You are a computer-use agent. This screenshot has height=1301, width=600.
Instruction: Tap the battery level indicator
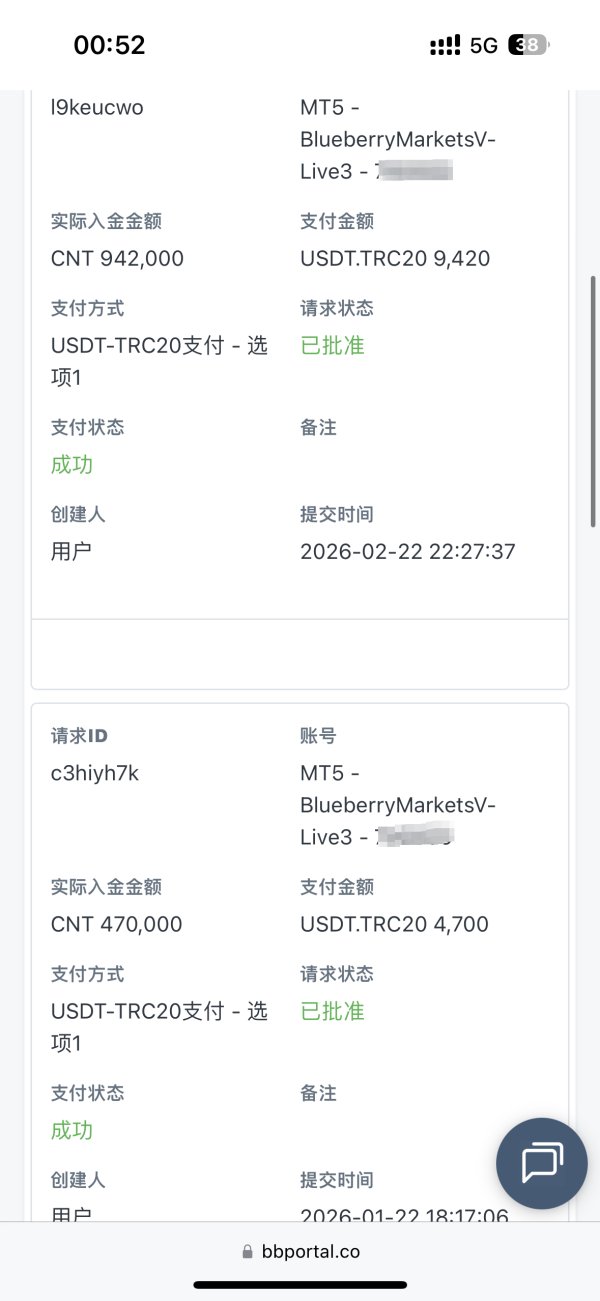pyautogui.click(x=528, y=45)
